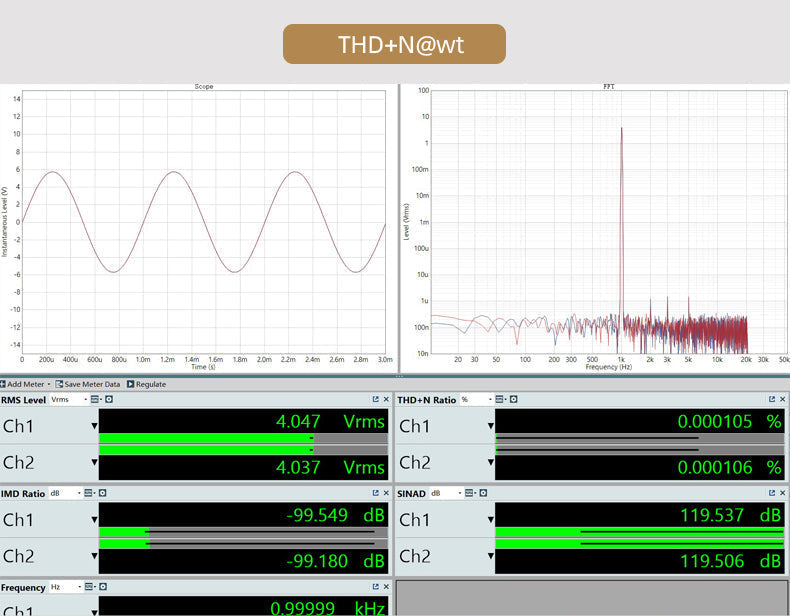Pop out the RMS Level meter panel
Viewport: 790px width, 616px height.
pos(376,399)
